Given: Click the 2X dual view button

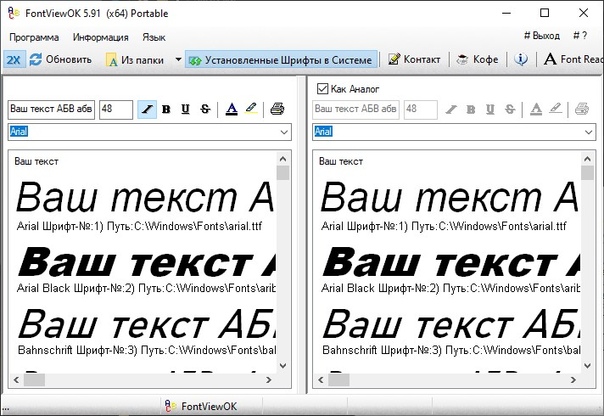Looking at the screenshot, I should tap(13, 60).
